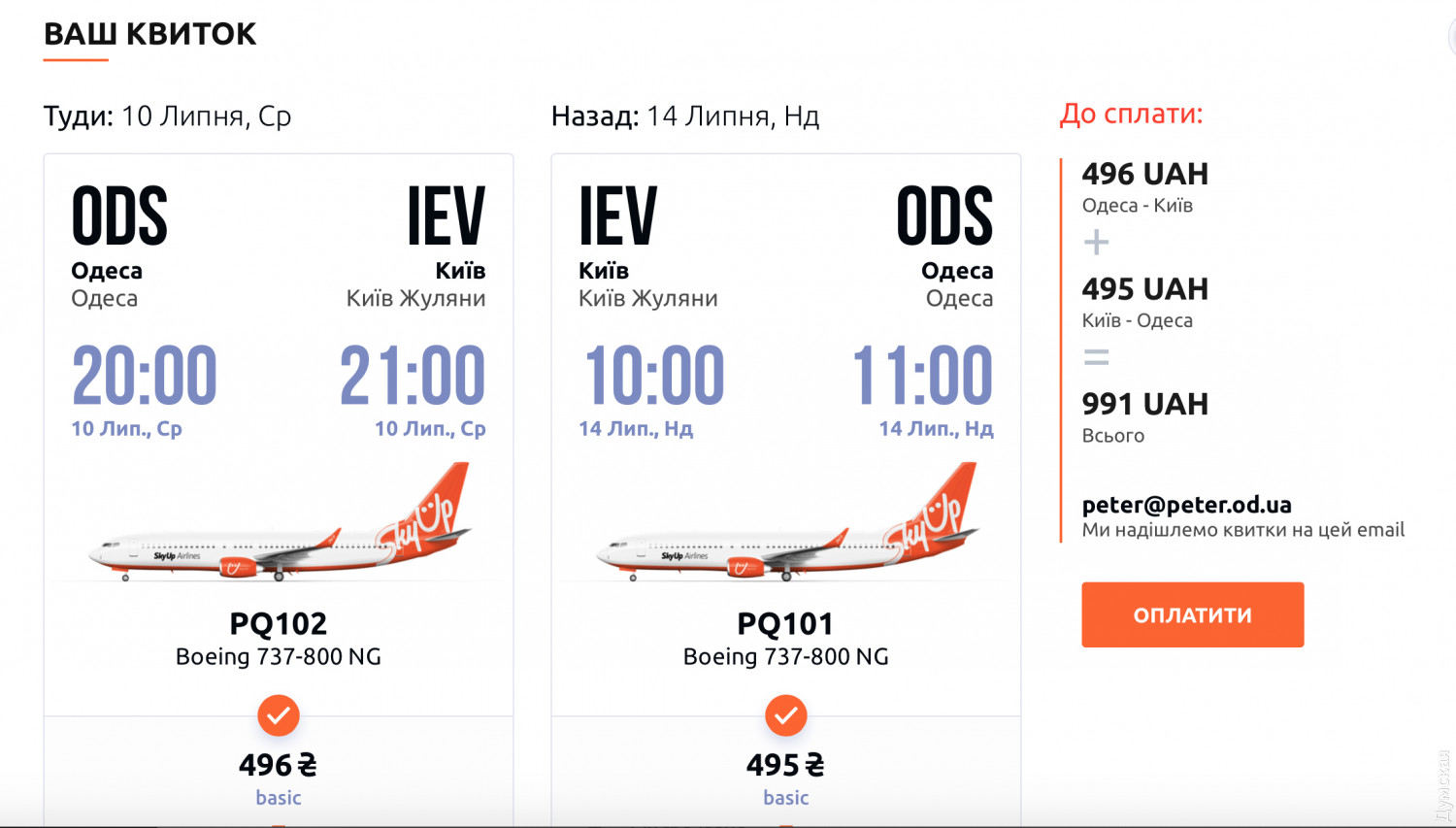Click the SkyUp airplane image for PQ101
Image resolution: width=1456 pixels, height=828 pixels.
coord(786,526)
